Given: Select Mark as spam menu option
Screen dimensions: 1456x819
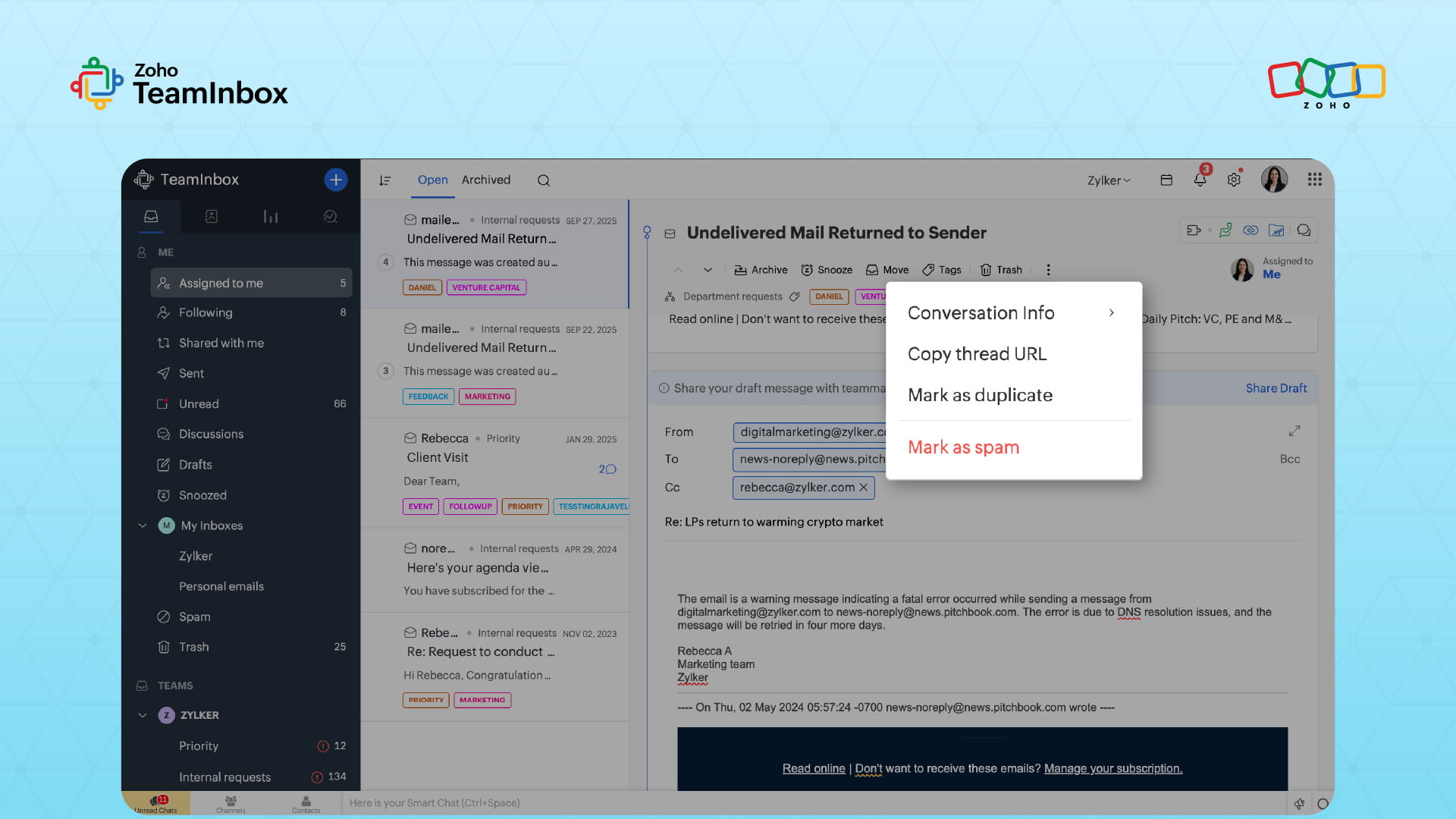Looking at the screenshot, I should [963, 447].
